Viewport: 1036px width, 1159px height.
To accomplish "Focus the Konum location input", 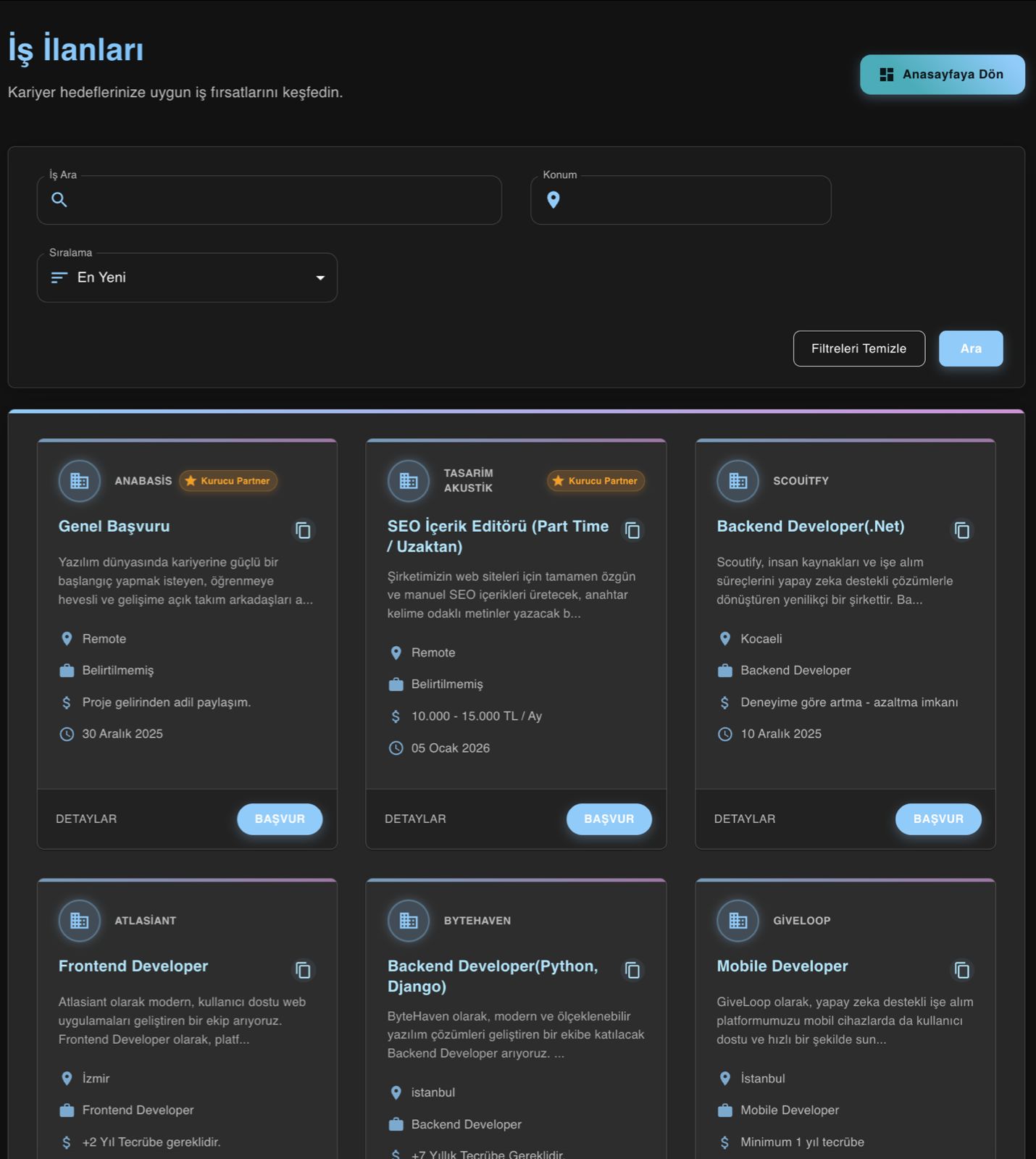I will [x=692, y=200].
